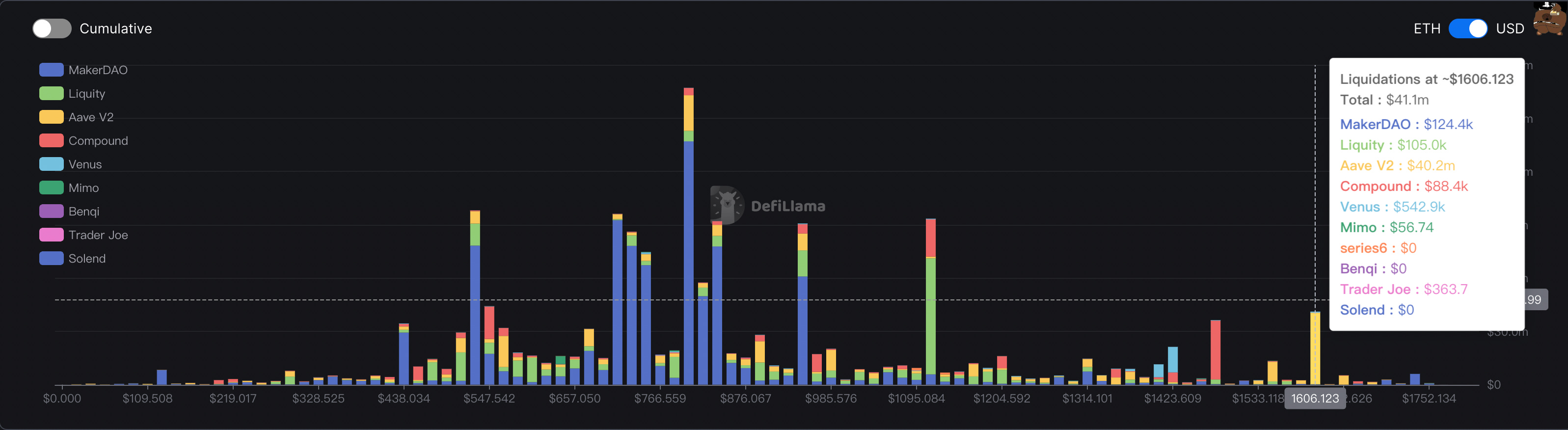Click the MakerDAO $124.4k tooltip entry
1568x430 pixels.
click(1406, 124)
